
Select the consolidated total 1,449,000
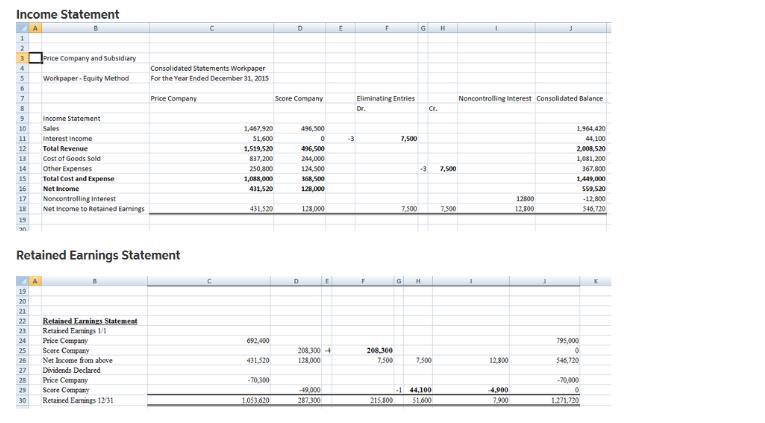(x=590, y=179)
